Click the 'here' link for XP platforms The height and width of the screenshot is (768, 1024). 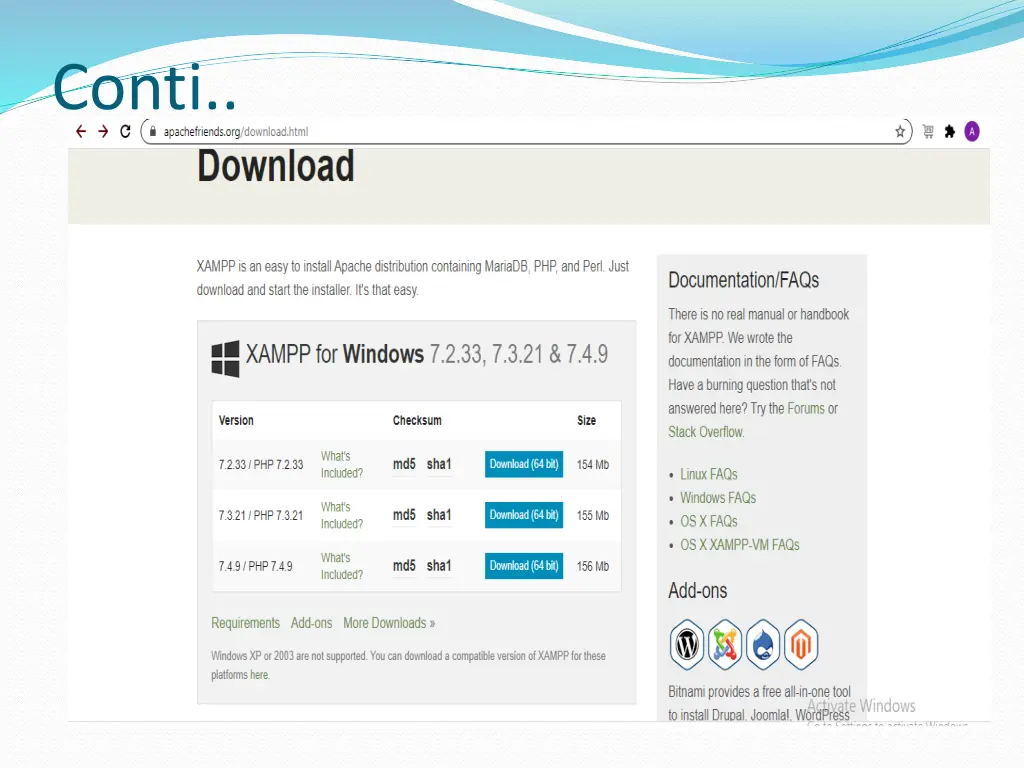(259, 675)
